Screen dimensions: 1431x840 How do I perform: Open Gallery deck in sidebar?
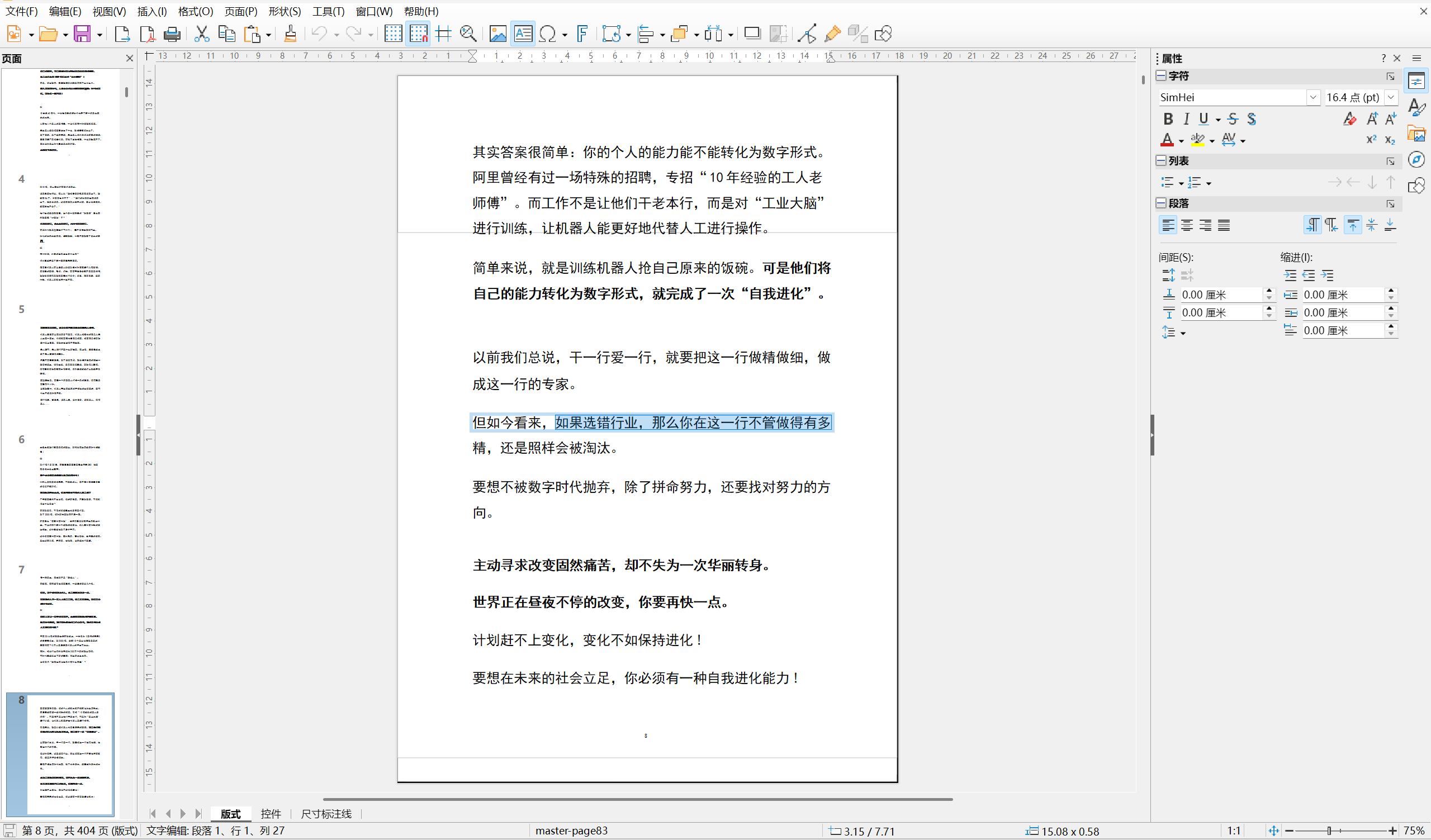coord(1417,134)
